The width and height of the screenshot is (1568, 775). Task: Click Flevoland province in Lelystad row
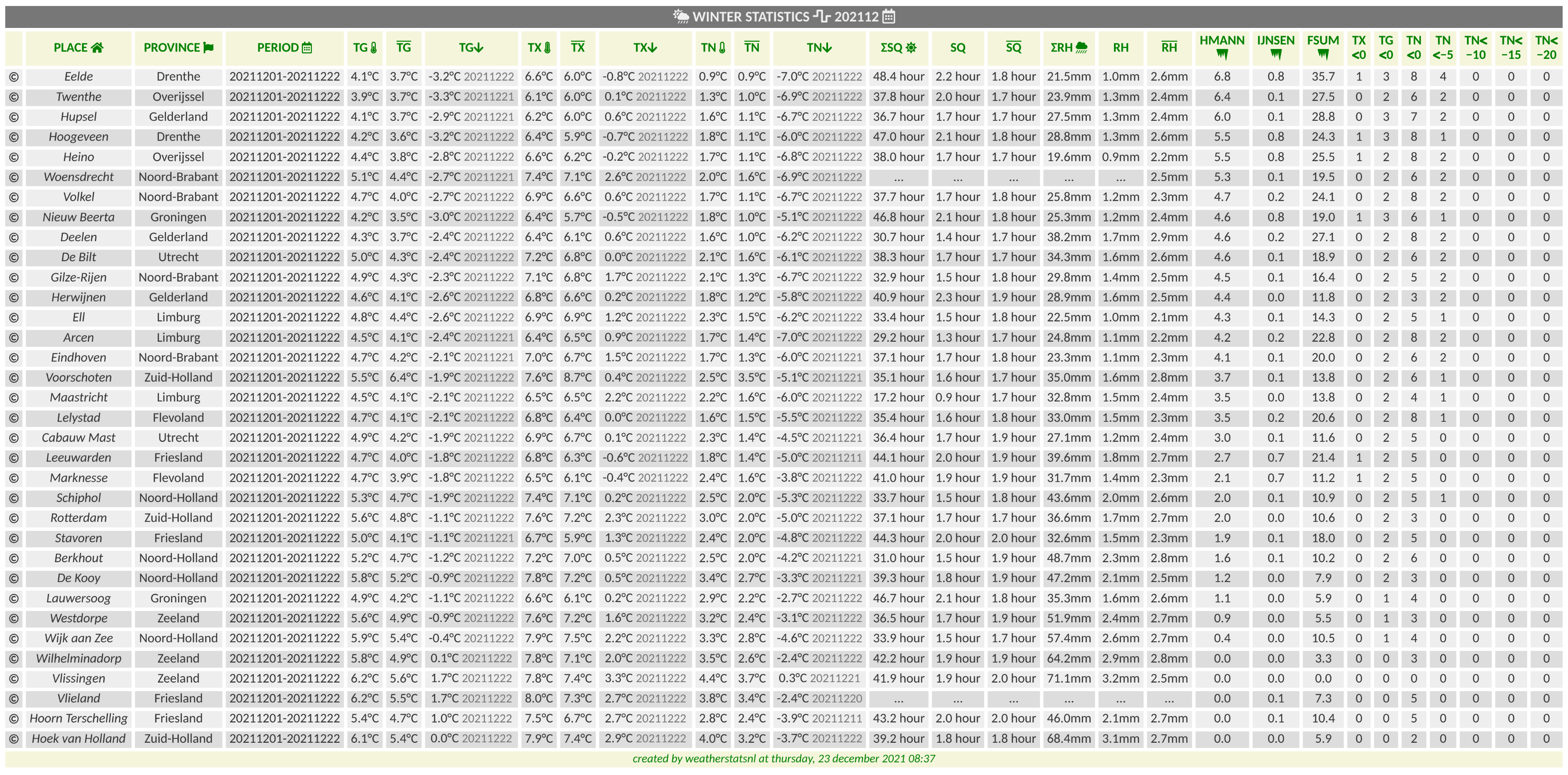[178, 418]
